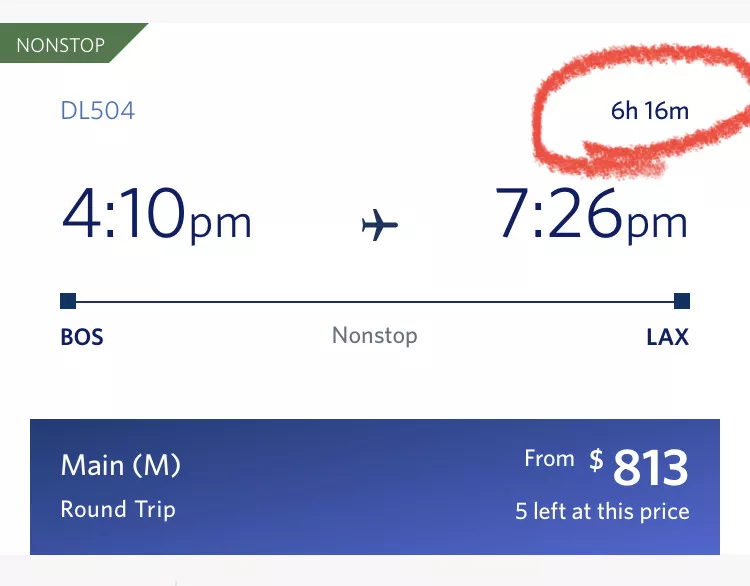Click the square origin marker above BOS
750x586 pixels.
pyautogui.click(x=68, y=301)
